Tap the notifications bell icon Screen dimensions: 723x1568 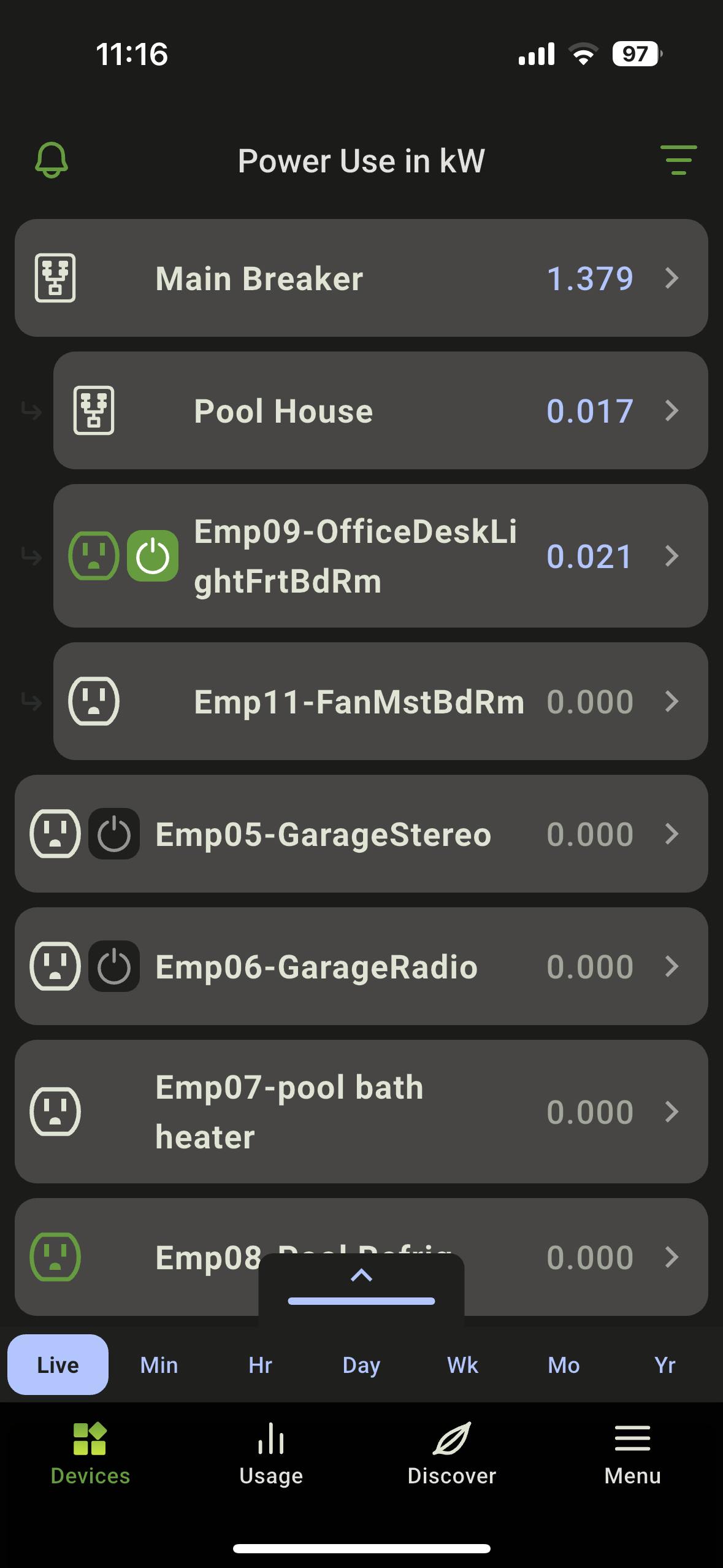click(52, 161)
